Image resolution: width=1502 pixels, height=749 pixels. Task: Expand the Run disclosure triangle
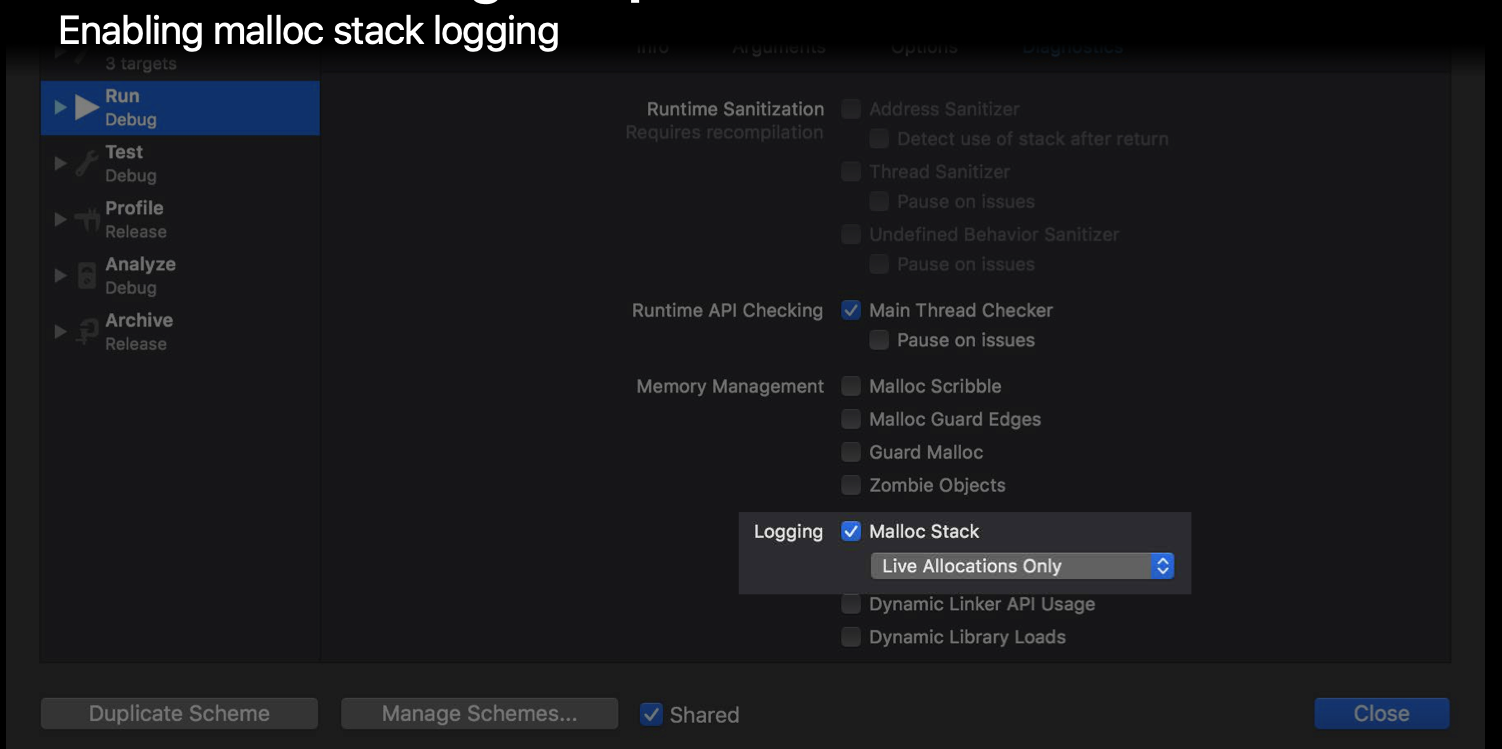point(61,107)
